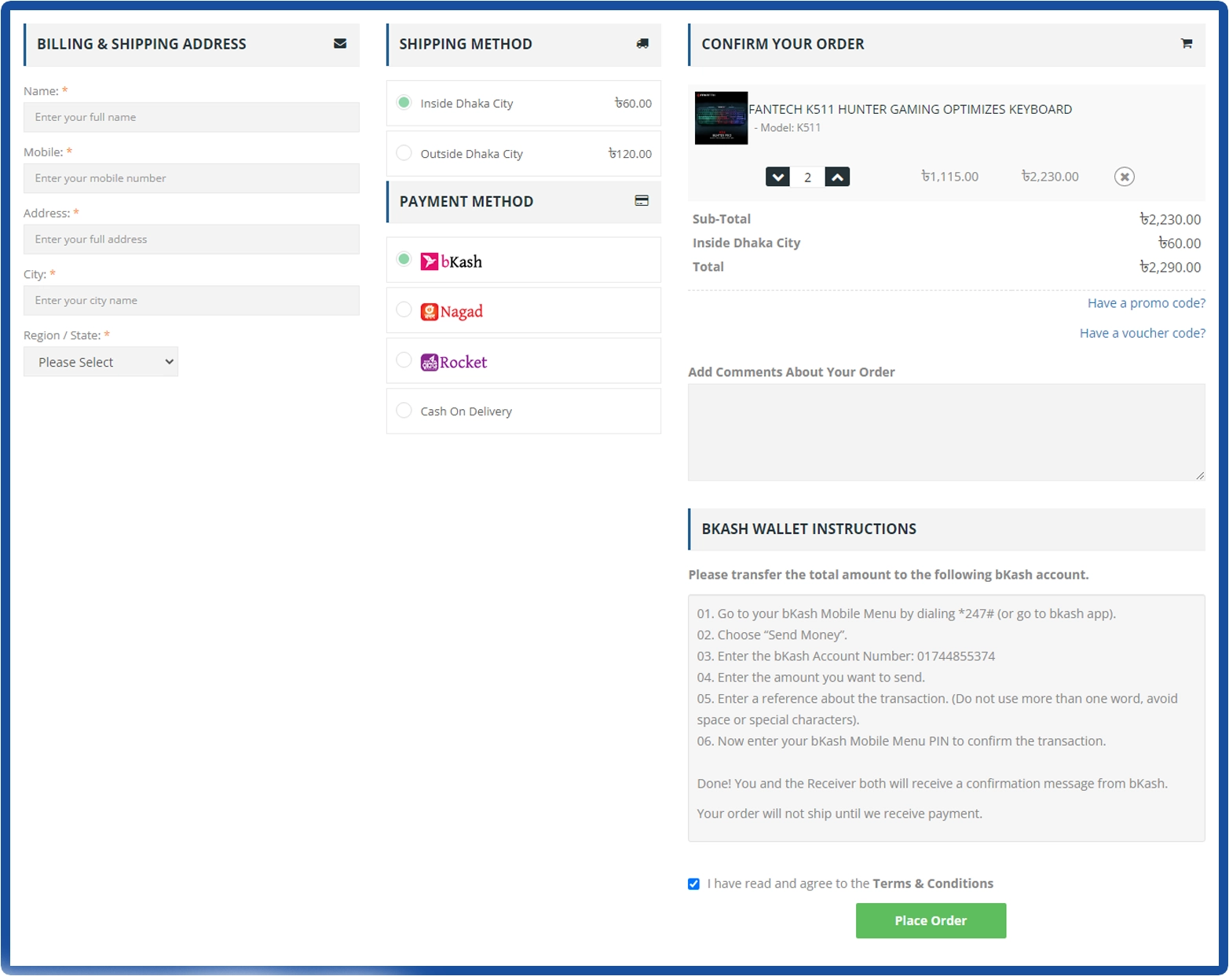Image resolution: width=1229 pixels, height=980 pixels.
Task: Select Outside Dhaka City shipping option
Action: 404,153
